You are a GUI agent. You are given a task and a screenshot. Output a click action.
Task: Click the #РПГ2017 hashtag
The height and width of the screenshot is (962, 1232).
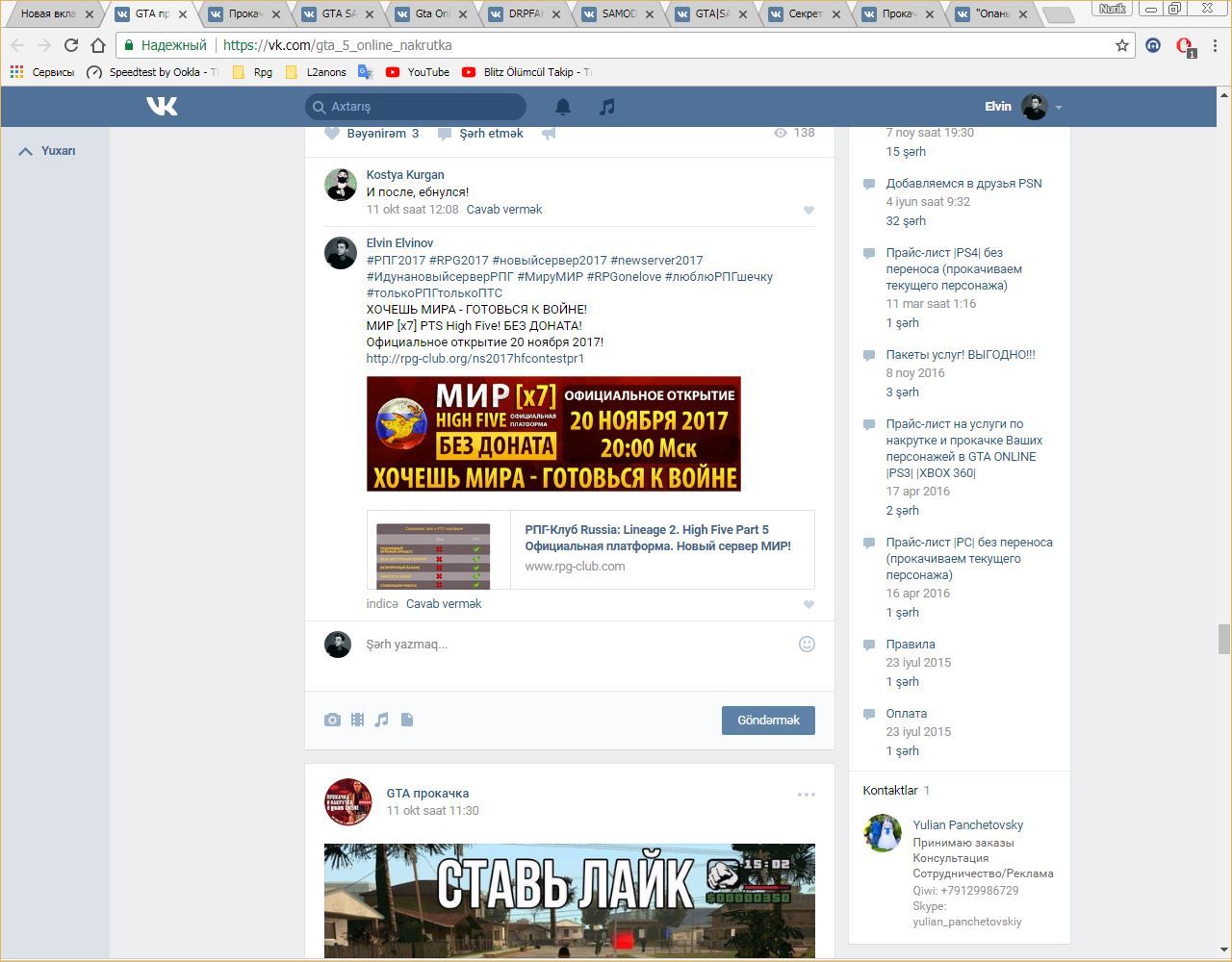coord(396,261)
